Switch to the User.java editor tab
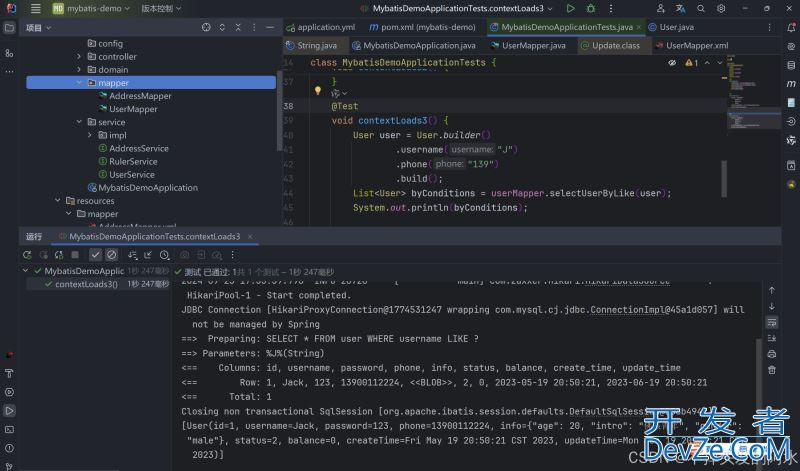The height and width of the screenshot is (471, 800). [676, 27]
